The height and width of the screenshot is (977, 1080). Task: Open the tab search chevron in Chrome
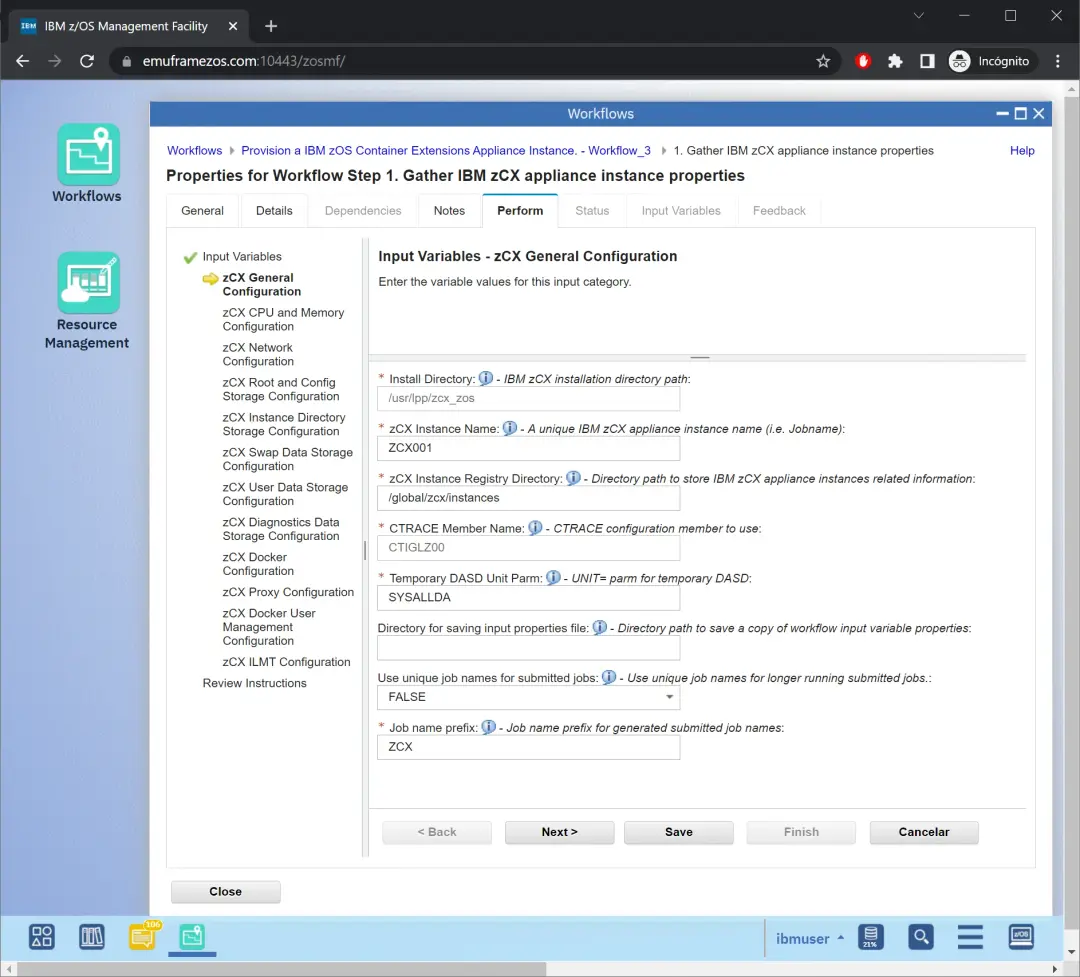(918, 15)
